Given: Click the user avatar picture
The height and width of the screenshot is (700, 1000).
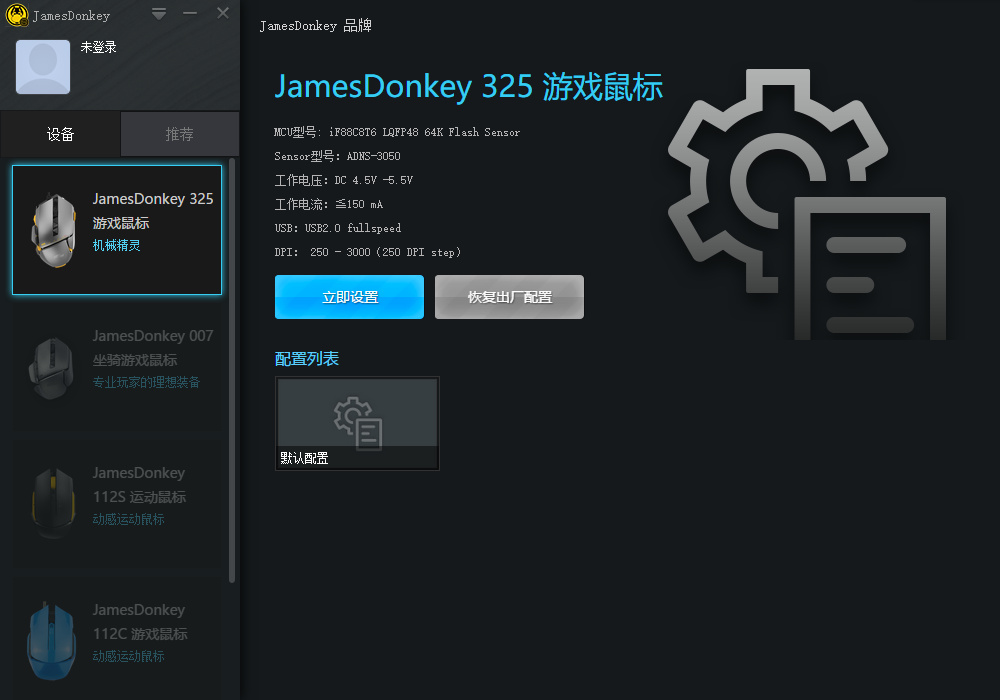Looking at the screenshot, I should pyautogui.click(x=43, y=67).
